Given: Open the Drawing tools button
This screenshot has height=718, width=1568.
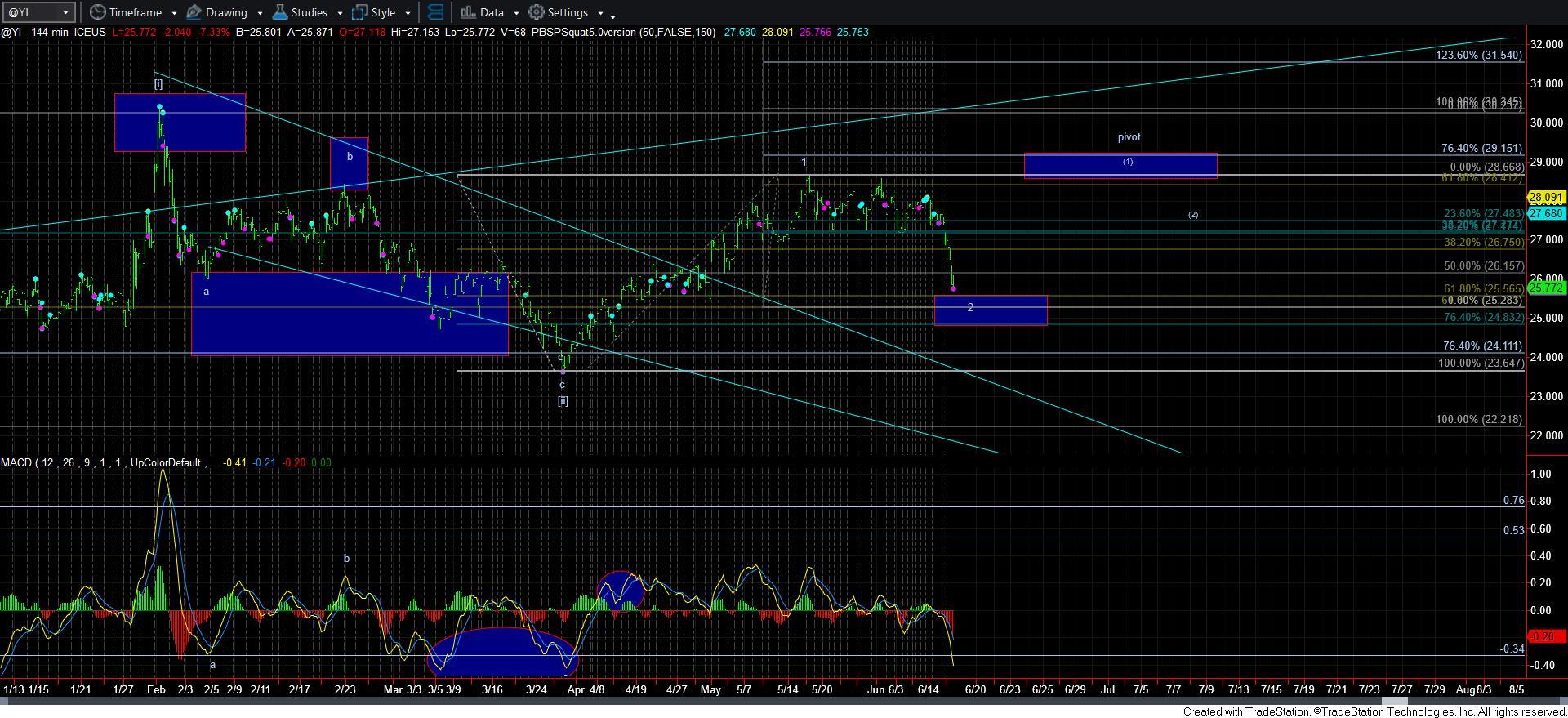Looking at the screenshot, I should (216, 12).
